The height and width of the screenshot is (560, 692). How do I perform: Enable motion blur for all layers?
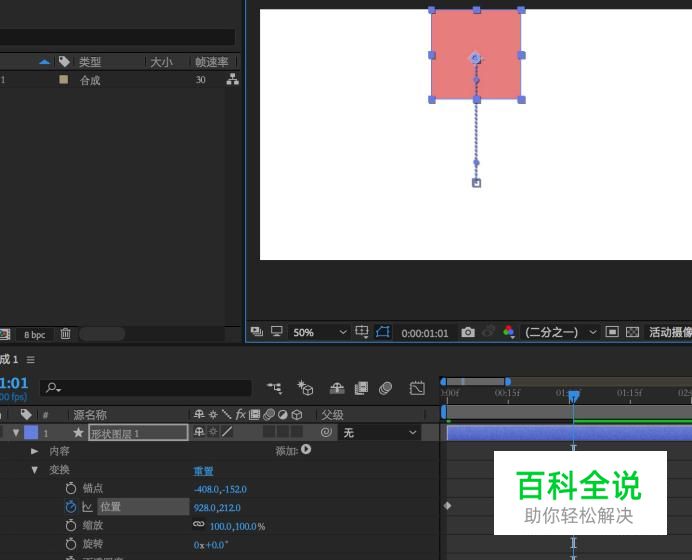point(385,388)
